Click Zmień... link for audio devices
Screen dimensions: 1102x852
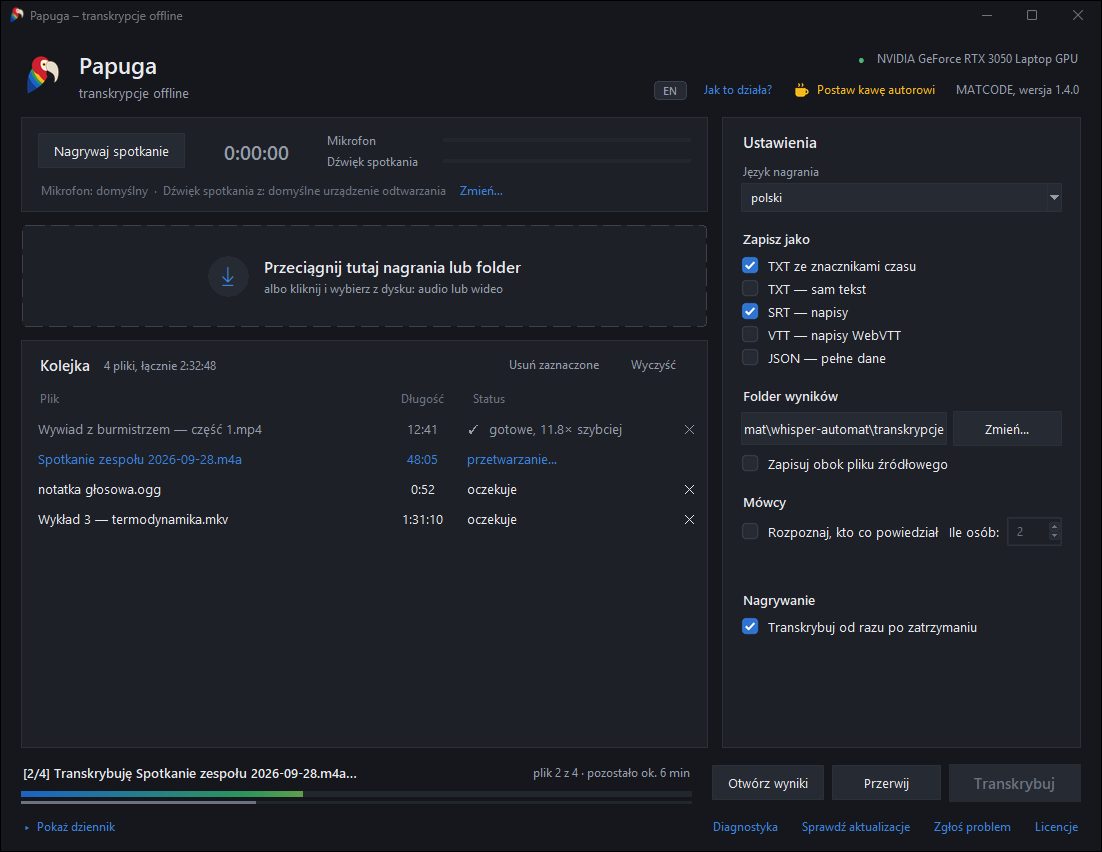(x=481, y=191)
